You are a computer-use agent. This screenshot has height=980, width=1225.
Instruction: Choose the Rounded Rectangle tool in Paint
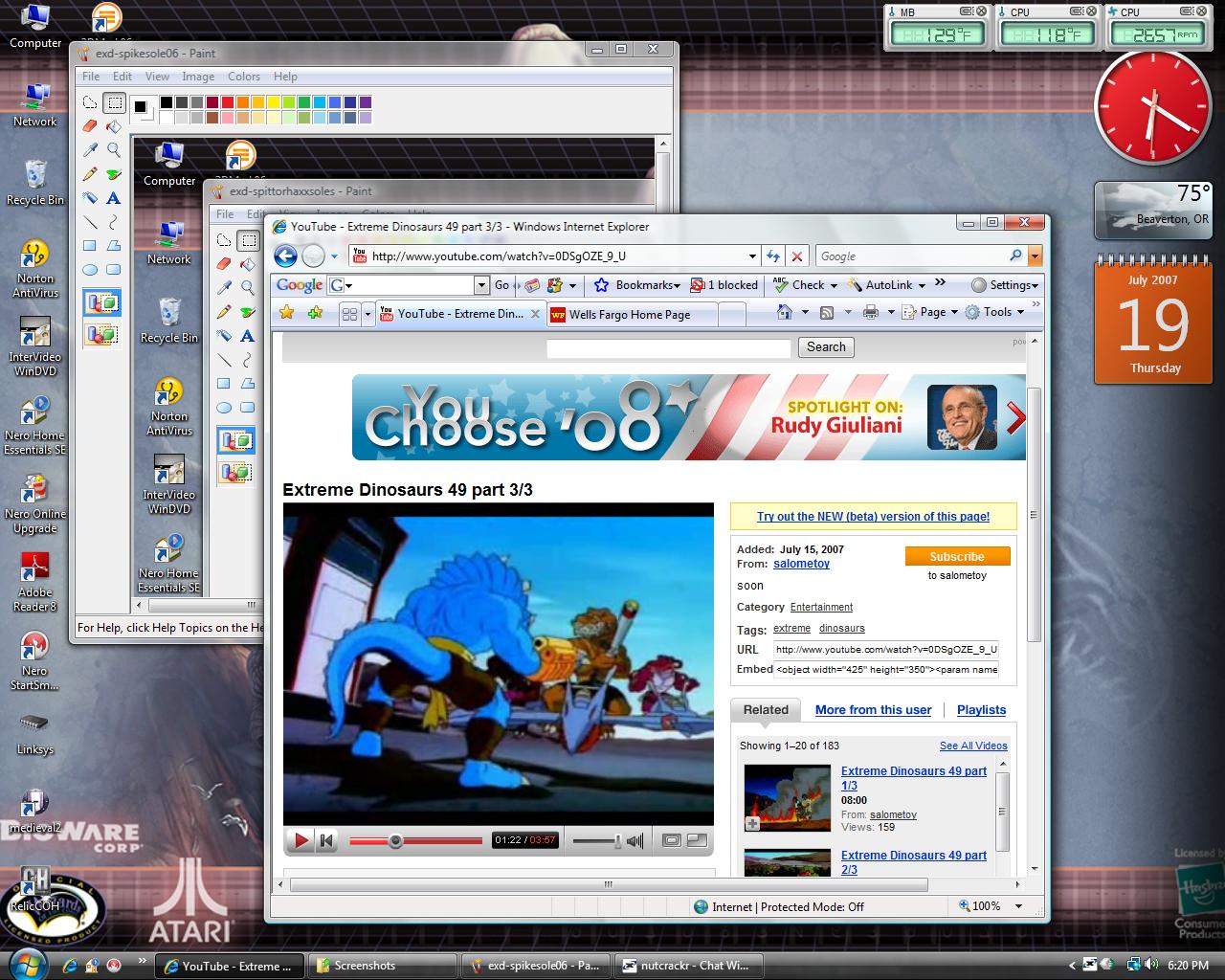coord(114,270)
